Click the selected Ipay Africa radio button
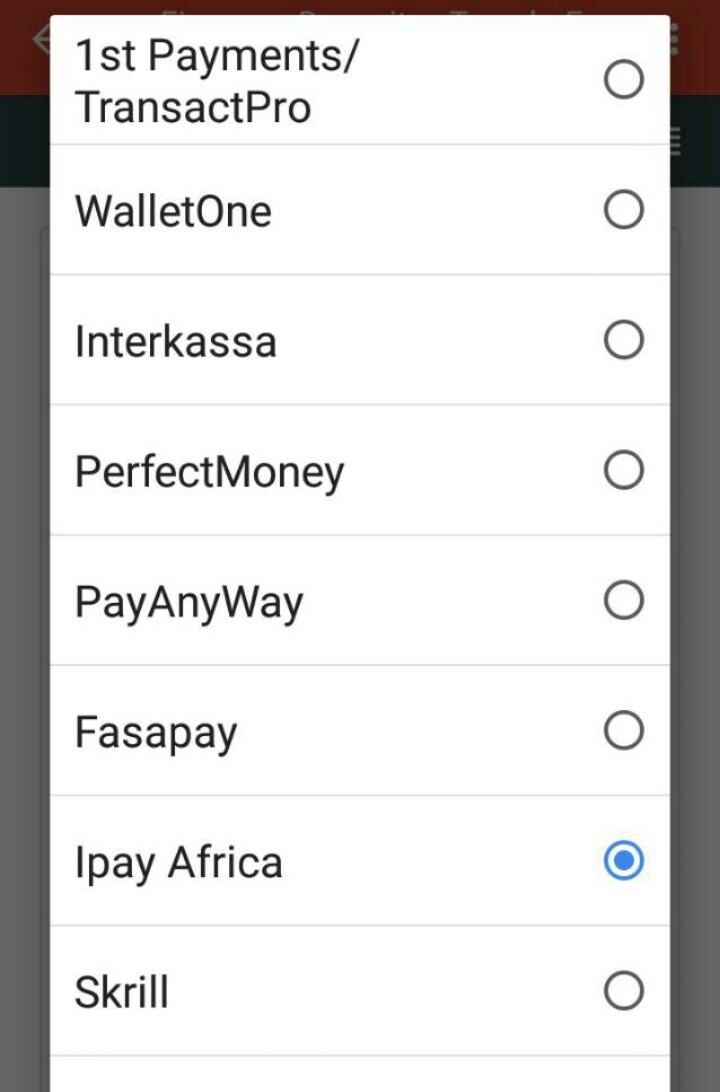The image size is (720, 1092). click(x=623, y=861)
